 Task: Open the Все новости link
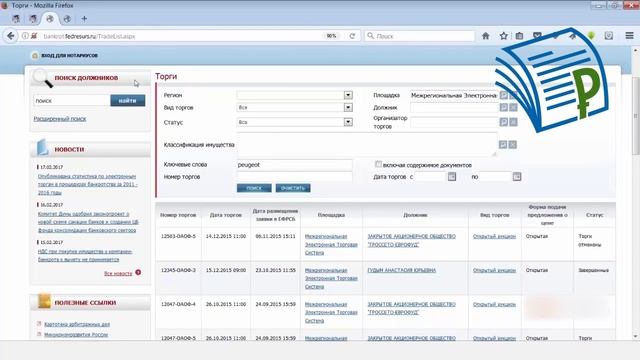[118, 273]
